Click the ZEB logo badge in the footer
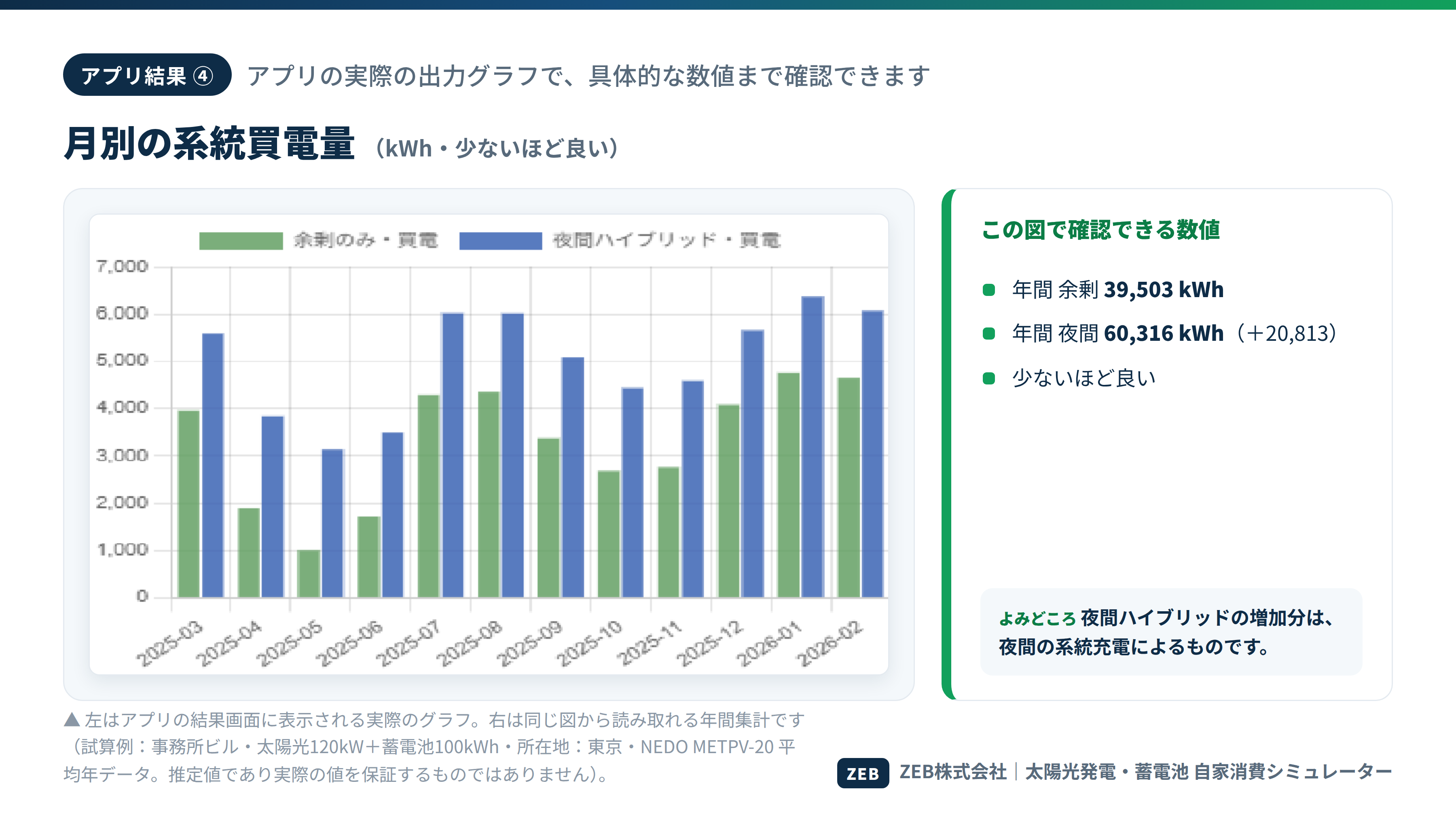Image resolution: width=1456 pixels, height=815 pixels. (x=863, y=773)
